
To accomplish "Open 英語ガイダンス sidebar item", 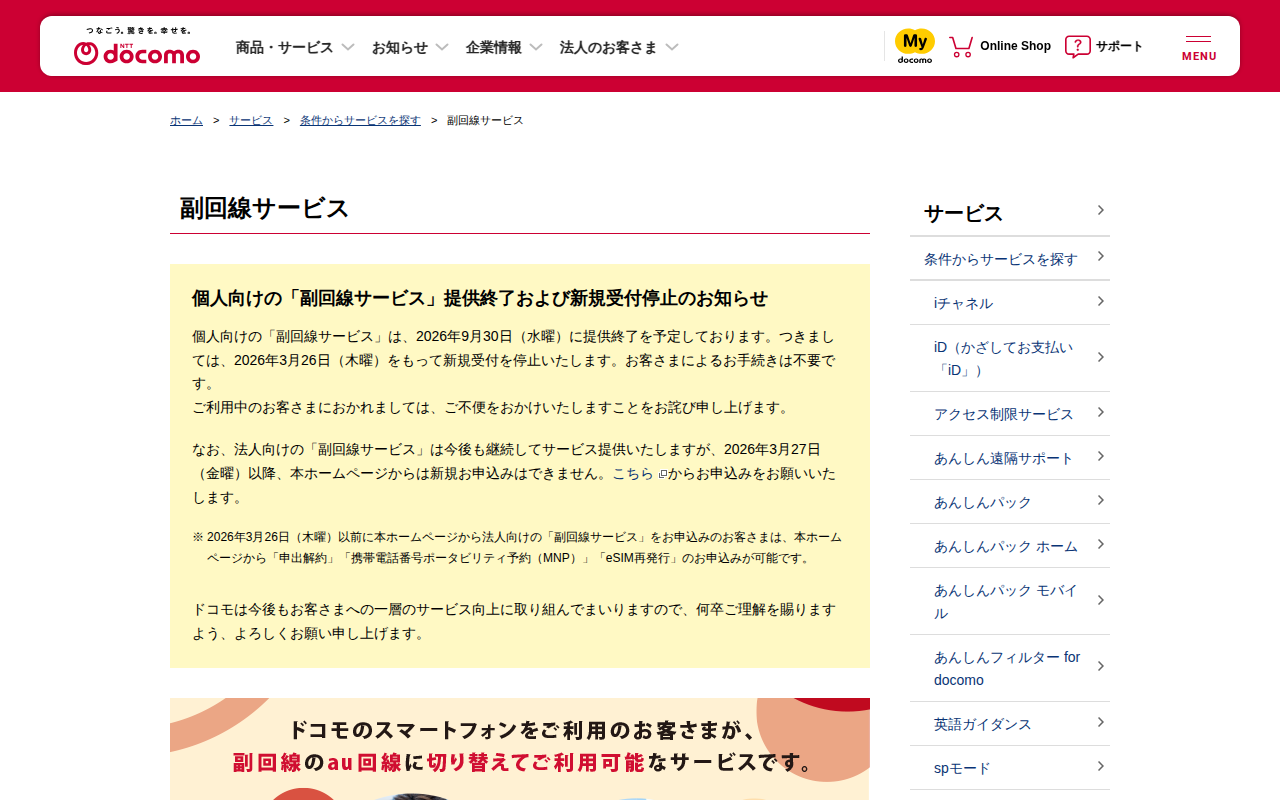I will tap(1010, 724).
